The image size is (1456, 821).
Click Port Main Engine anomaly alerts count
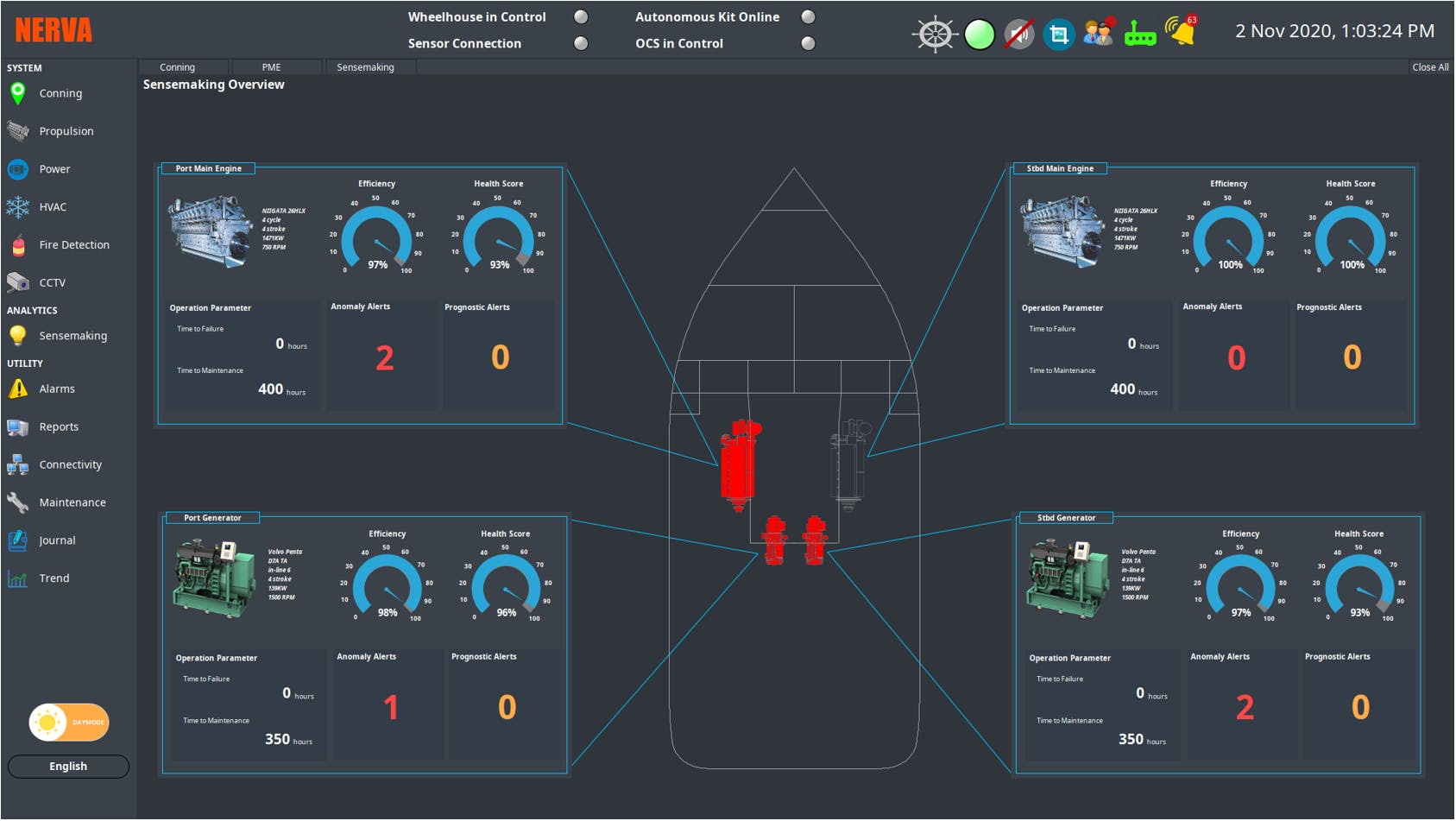[x=384, y=358]
